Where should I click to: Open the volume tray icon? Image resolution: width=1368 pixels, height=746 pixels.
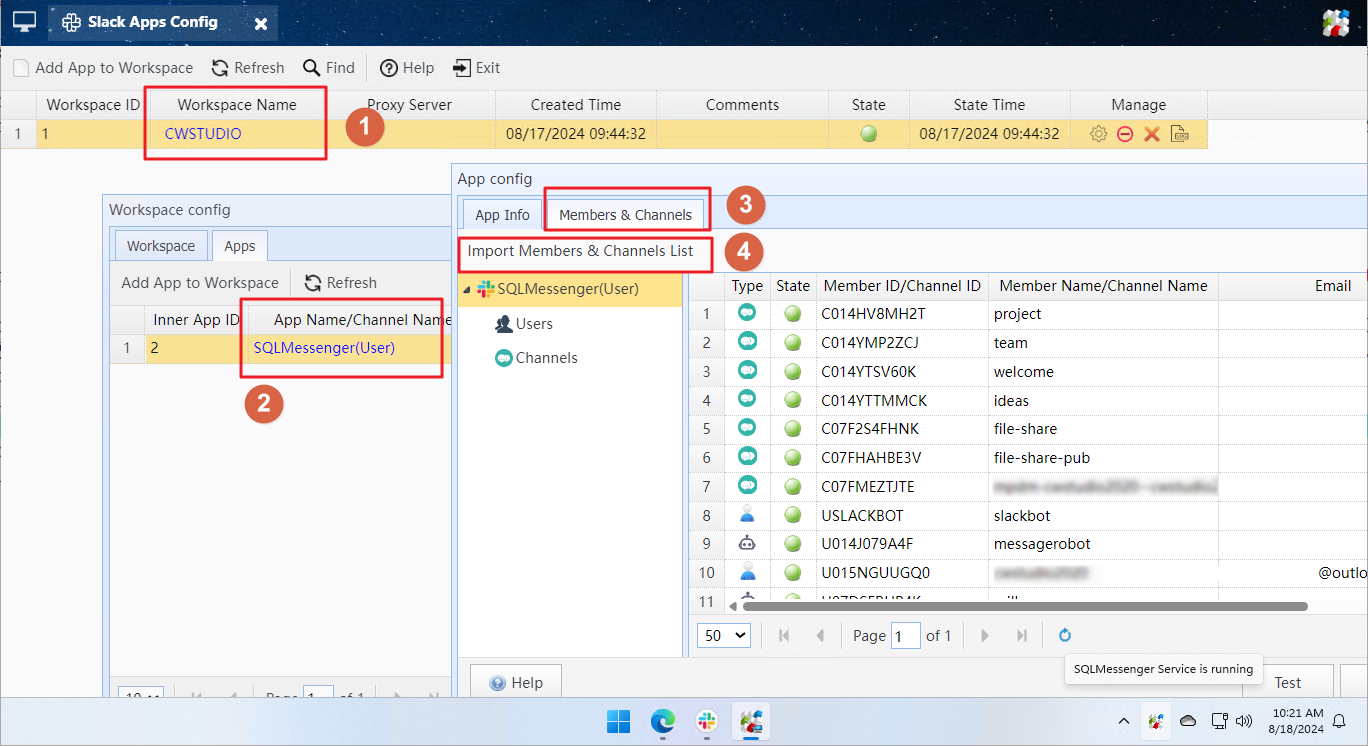(x=1245, y=721)
